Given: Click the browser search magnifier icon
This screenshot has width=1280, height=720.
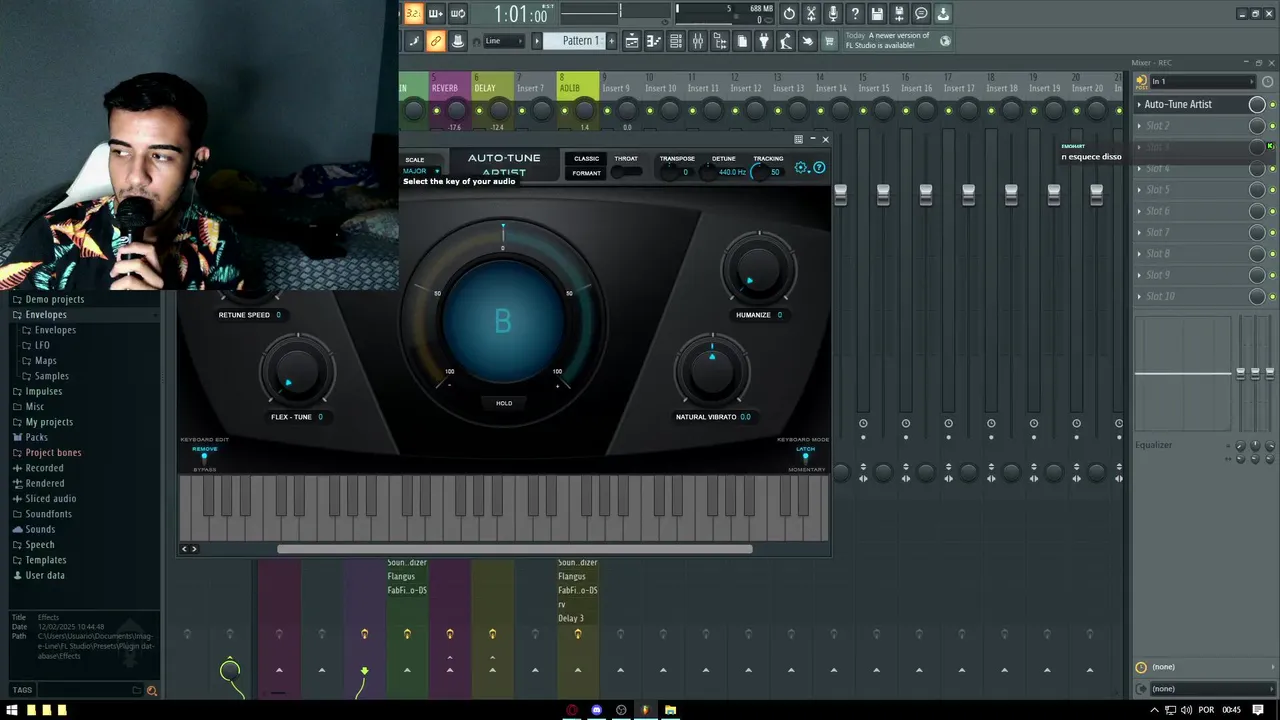Looking at the screenshot, I should [152, 690].
